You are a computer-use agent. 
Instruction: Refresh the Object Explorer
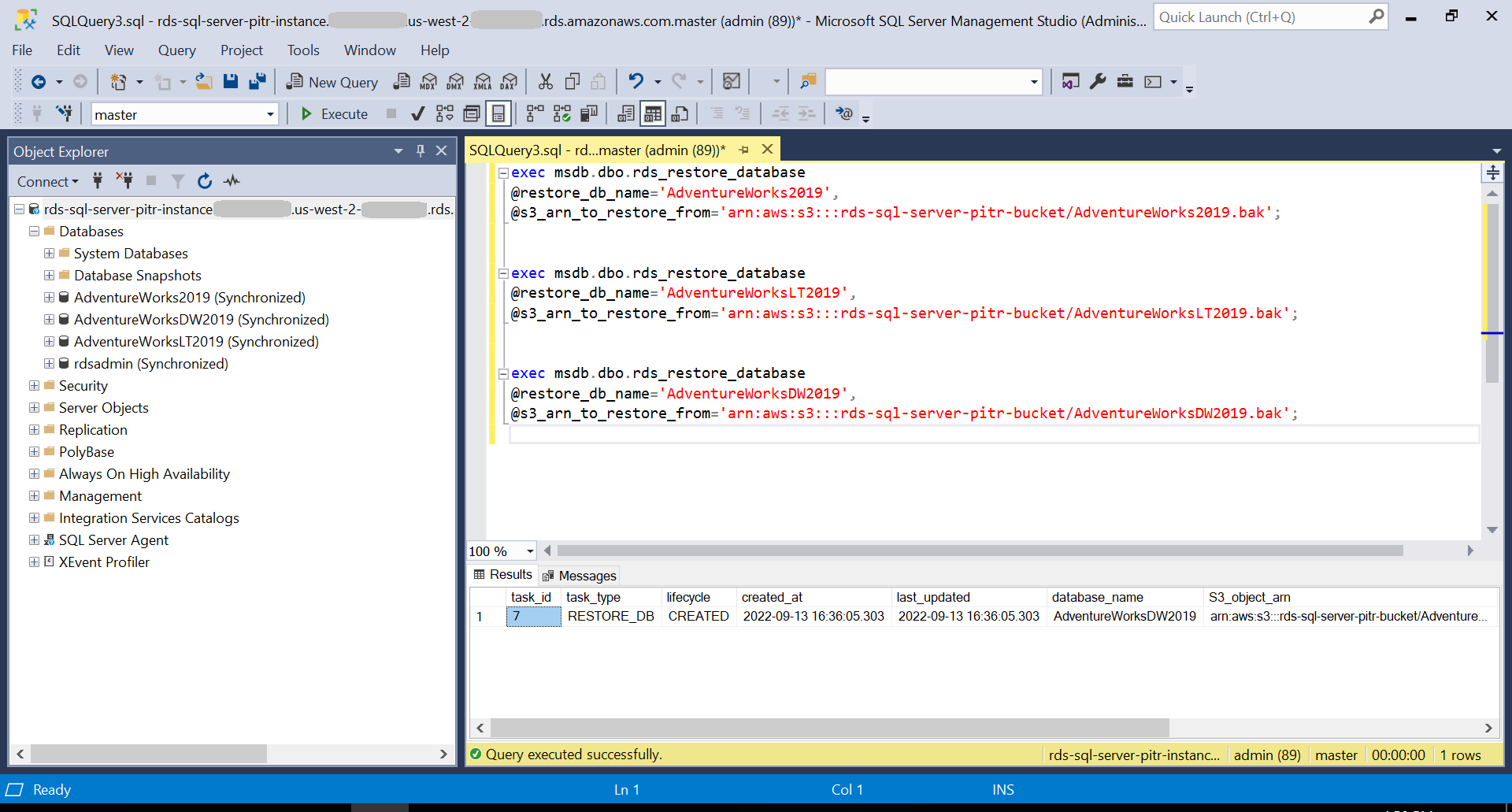[x=205, y=181]
